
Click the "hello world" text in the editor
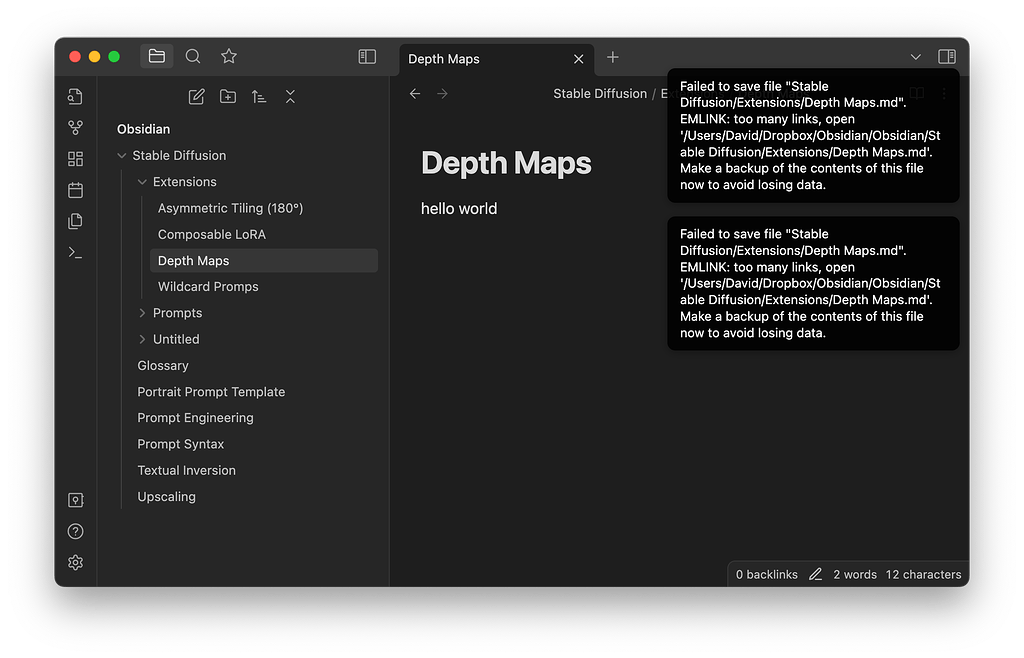pos(458,209)
